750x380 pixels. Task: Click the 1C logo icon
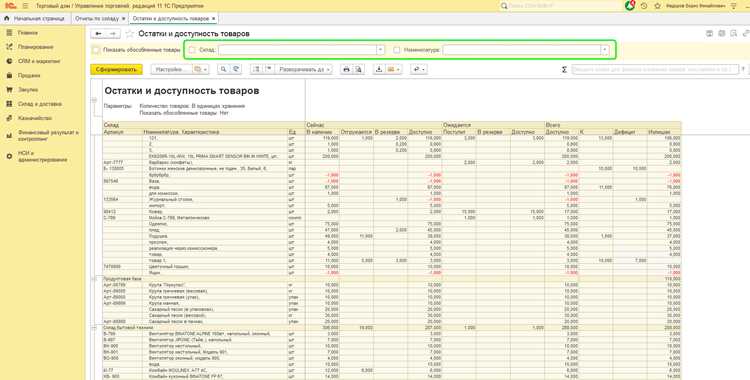[x=10, y=6]
